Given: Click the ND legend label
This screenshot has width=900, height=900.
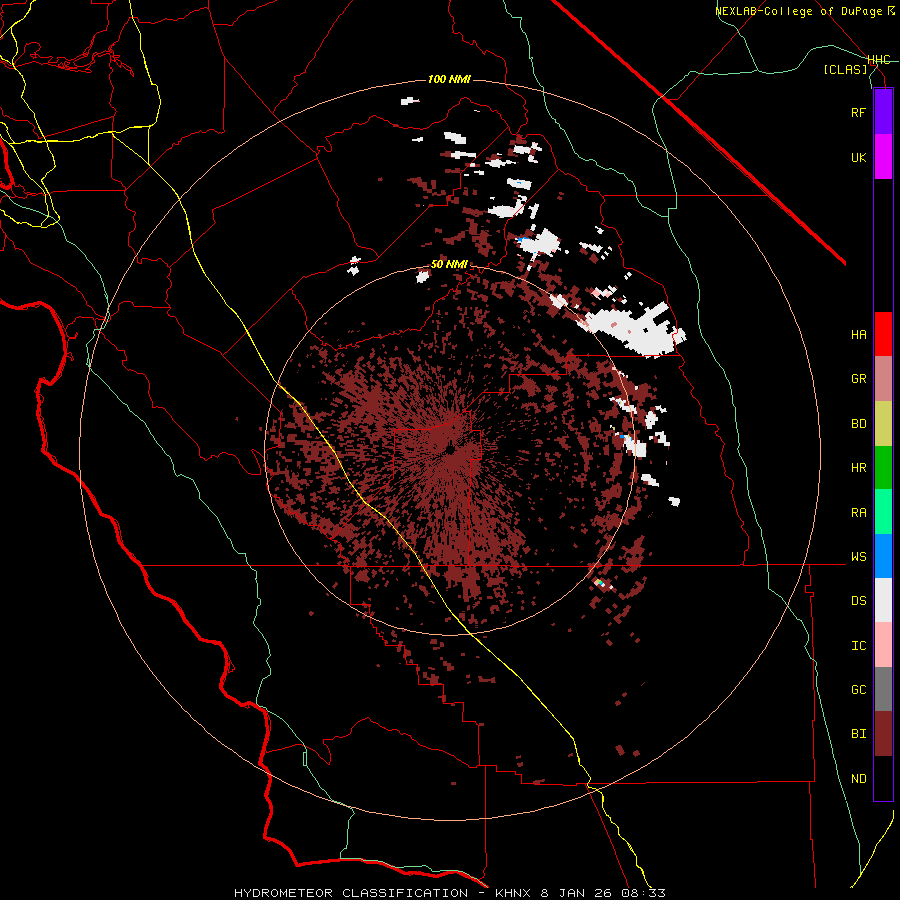Looking at the screenshot, I should pyautogui.click(x=859, y=779).
